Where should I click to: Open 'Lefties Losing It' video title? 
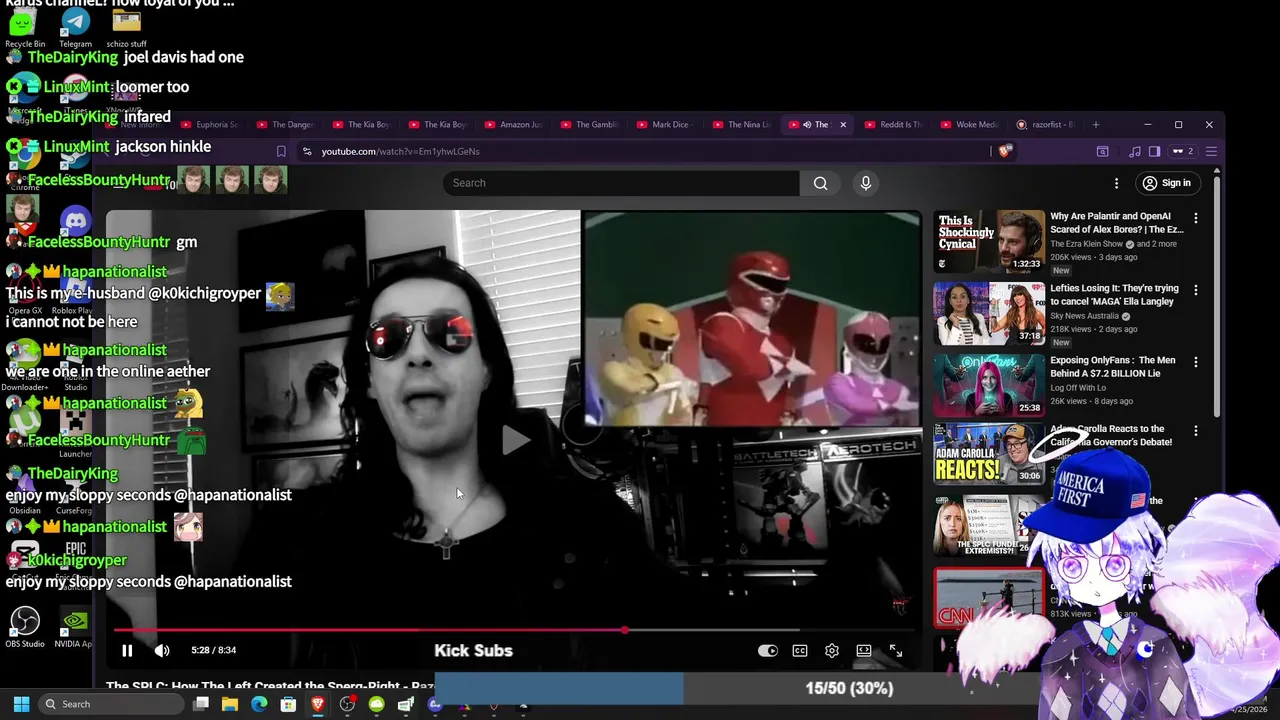pos(1114,295)
